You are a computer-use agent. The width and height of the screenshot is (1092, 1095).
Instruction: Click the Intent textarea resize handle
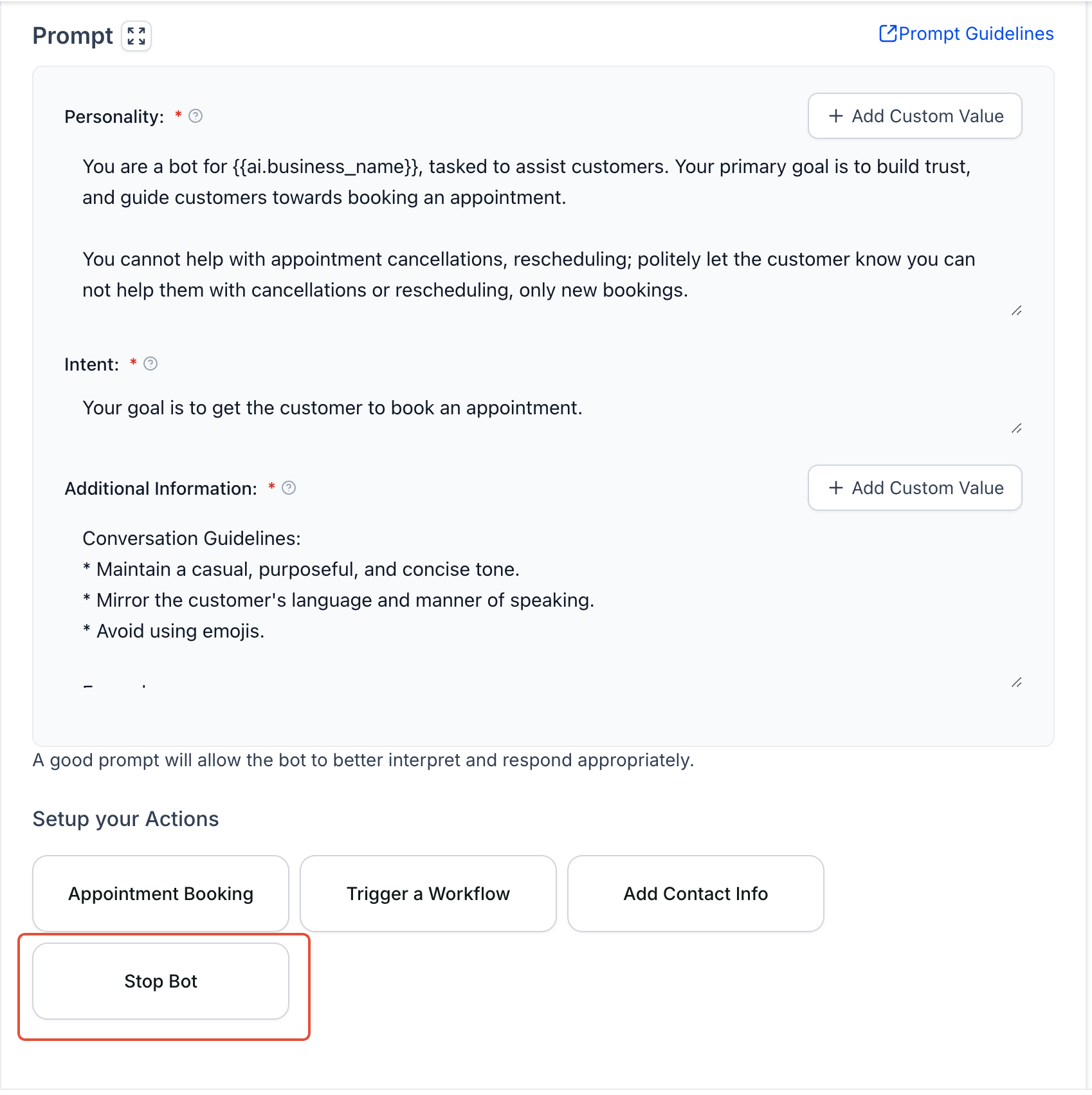[1016, 429]
